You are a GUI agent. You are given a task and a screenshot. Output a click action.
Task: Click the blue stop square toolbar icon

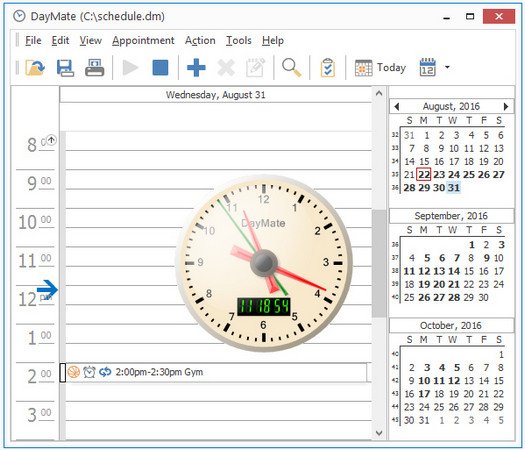point(160,68)
